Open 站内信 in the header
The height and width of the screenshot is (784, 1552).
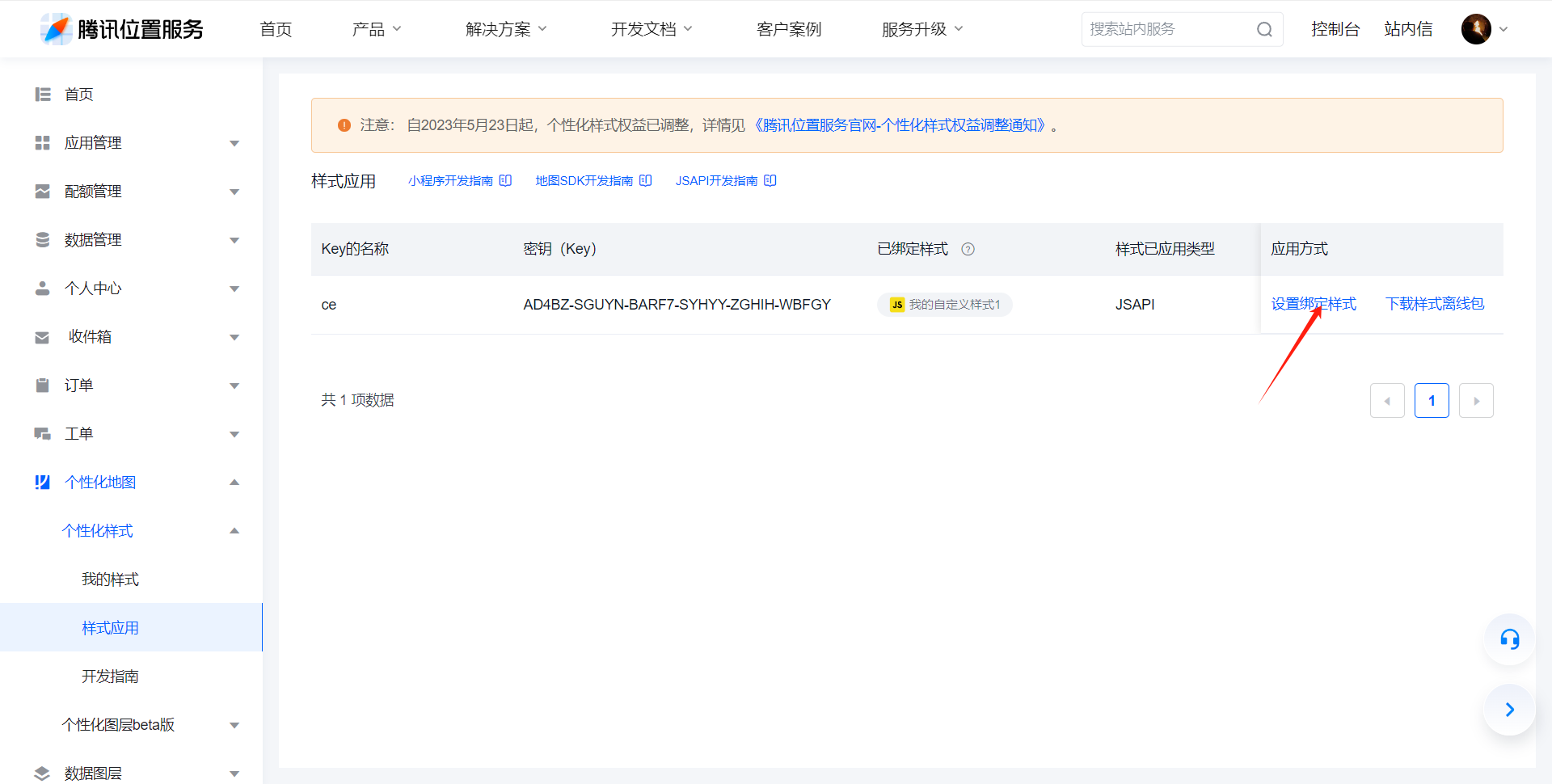1408,29
